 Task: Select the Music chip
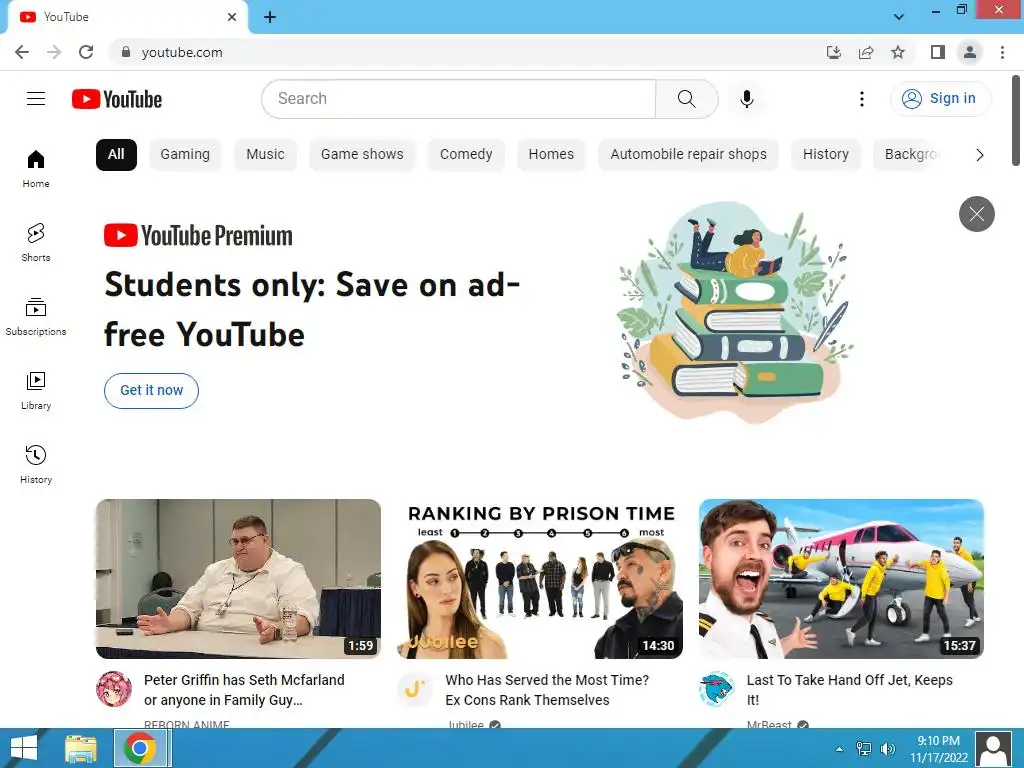[265, 155]
